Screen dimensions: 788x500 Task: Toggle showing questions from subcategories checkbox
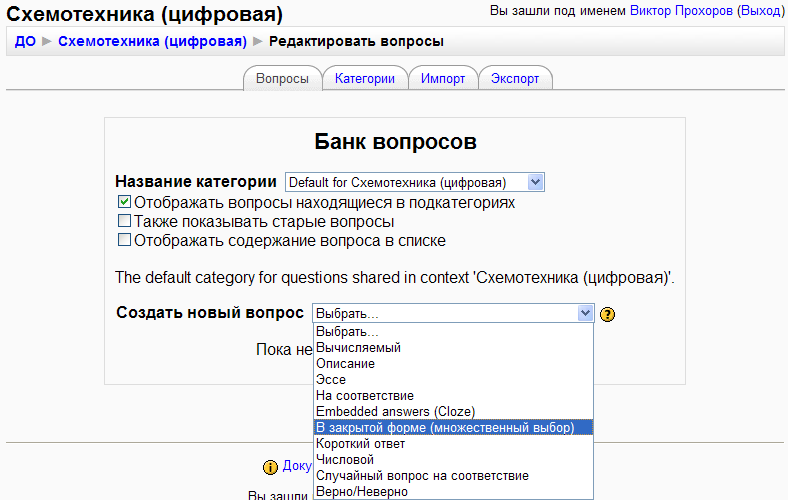pos(124,202)
